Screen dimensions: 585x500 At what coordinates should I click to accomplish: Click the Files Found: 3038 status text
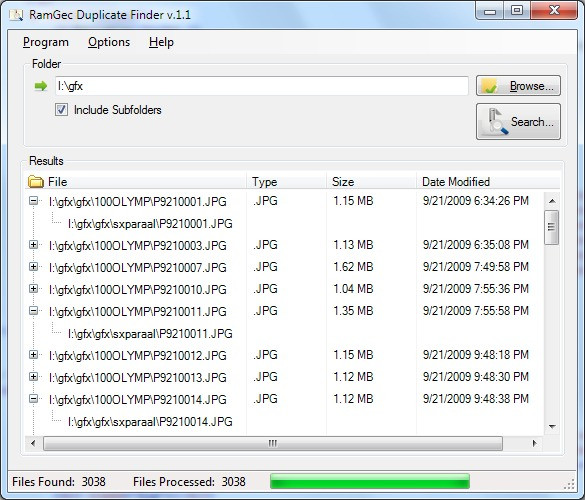coord(59,482)
